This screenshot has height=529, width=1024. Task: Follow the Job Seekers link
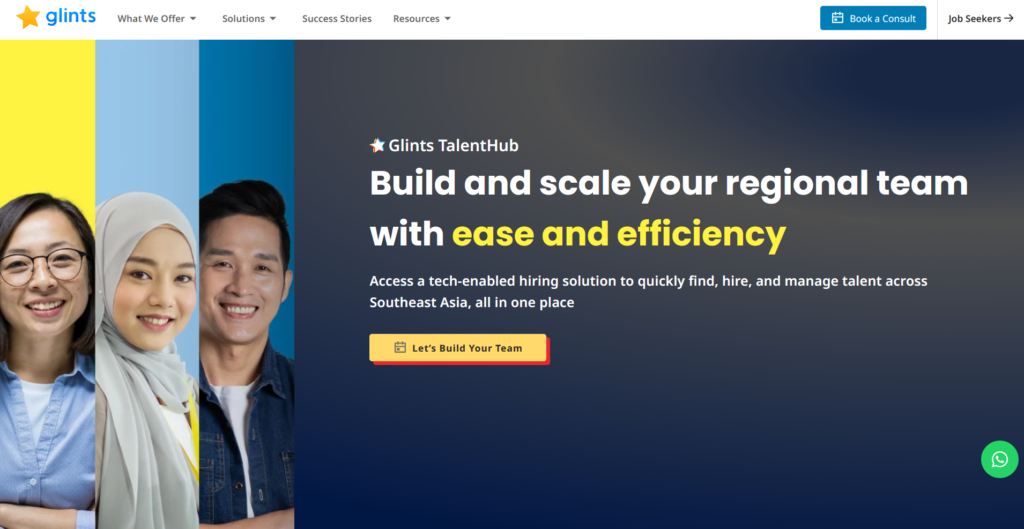[981, 19]
